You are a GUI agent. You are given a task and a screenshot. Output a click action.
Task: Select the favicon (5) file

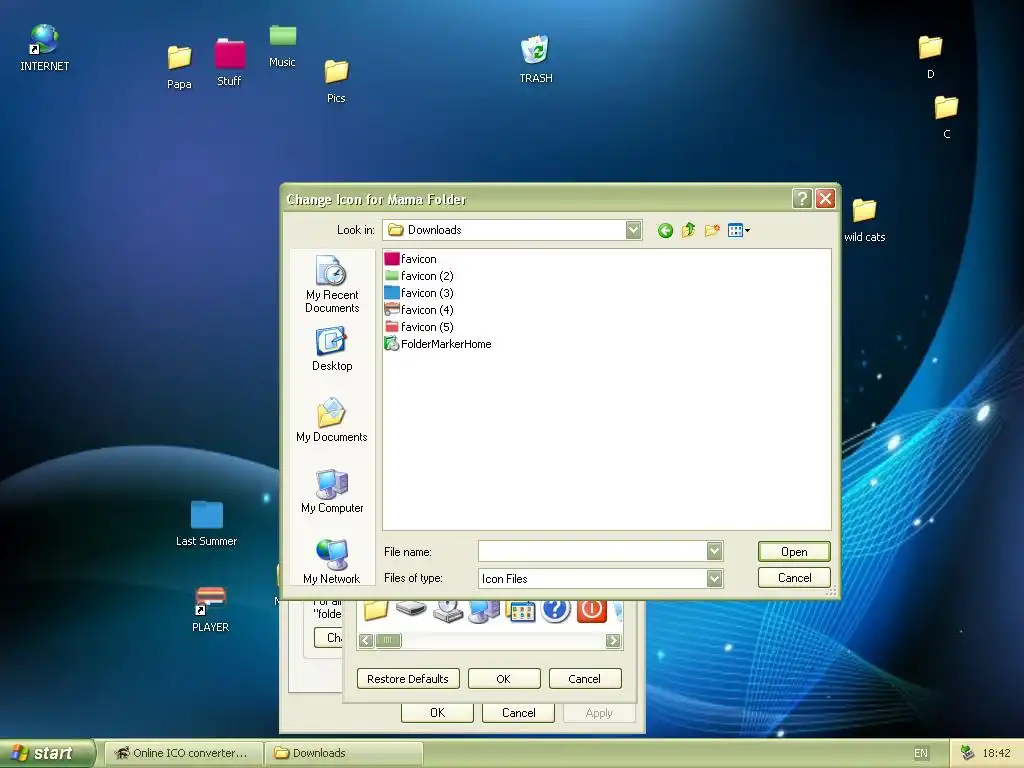coord(419,327)
